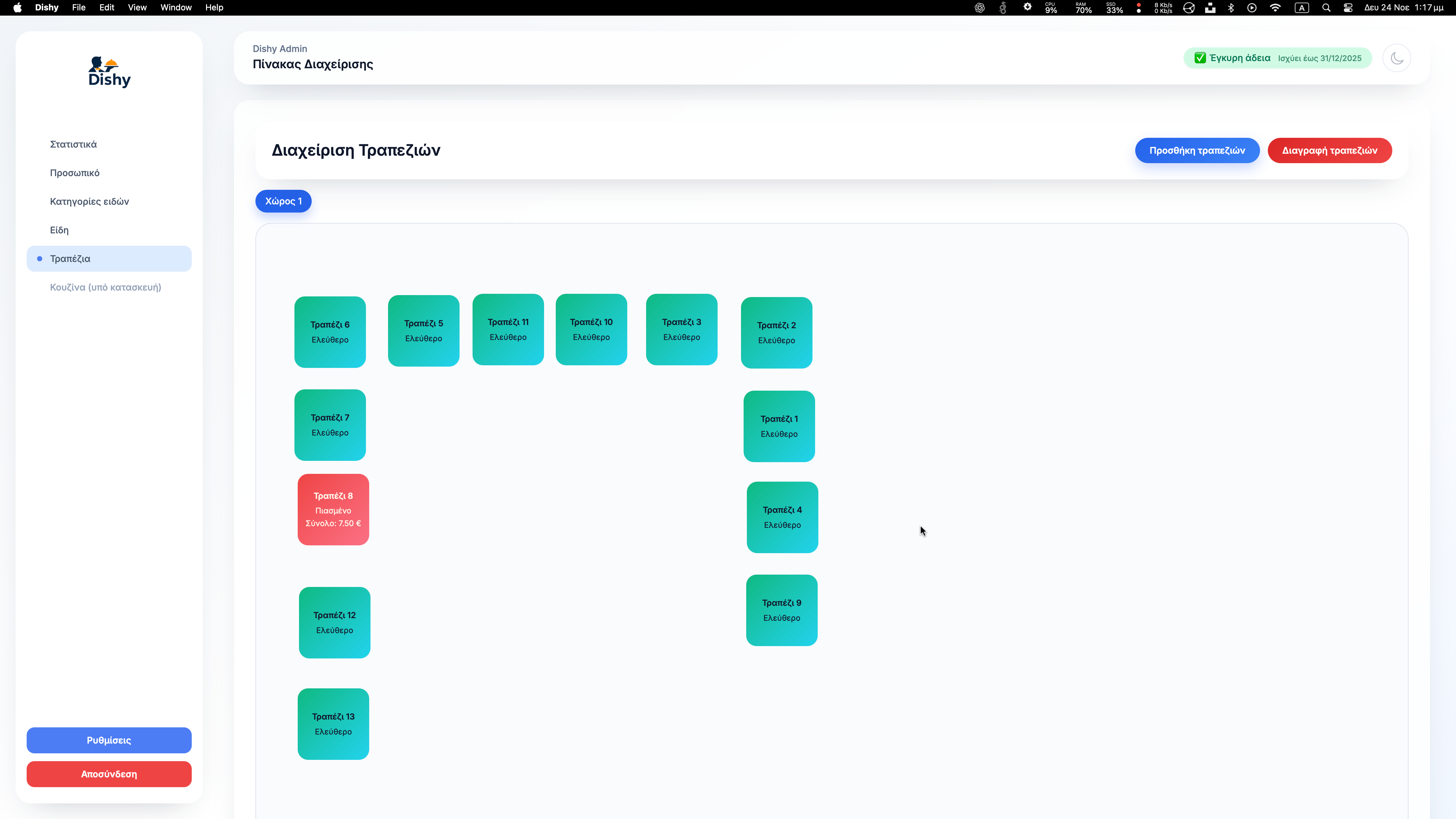Click the green checkmark on the license badge
The width and height of the screenshot is (1456, 819).
[1201, 58]
